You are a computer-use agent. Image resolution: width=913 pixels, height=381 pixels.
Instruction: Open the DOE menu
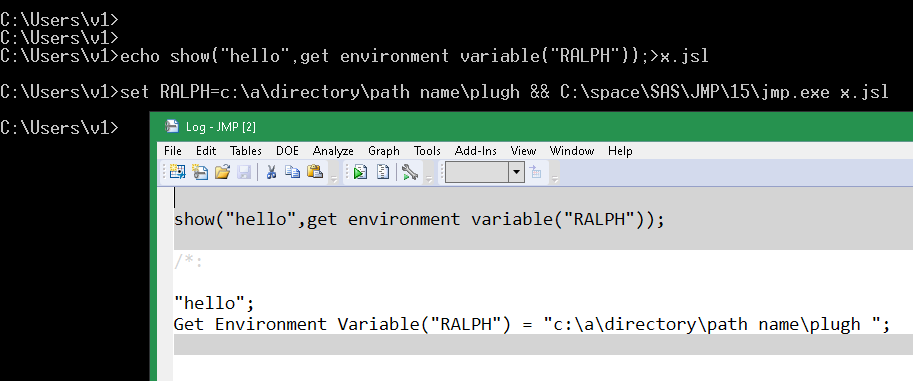coord(287,151)
